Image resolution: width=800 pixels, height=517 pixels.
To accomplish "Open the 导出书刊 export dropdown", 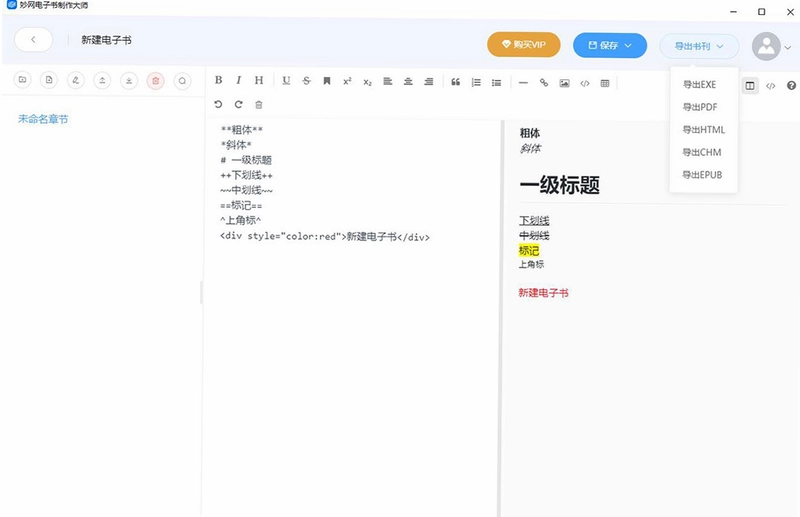I will tap(699, 46).
